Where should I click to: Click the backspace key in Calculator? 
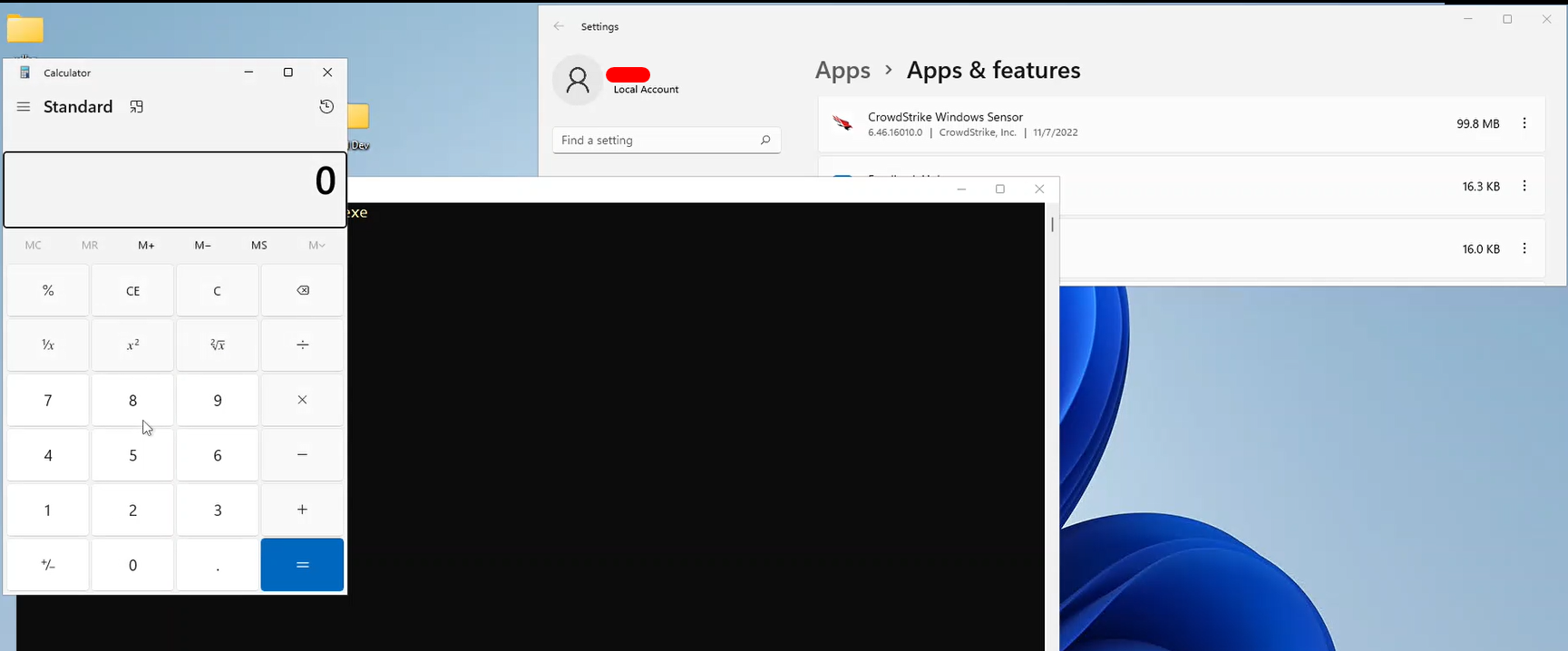click(x=302, y=290)
